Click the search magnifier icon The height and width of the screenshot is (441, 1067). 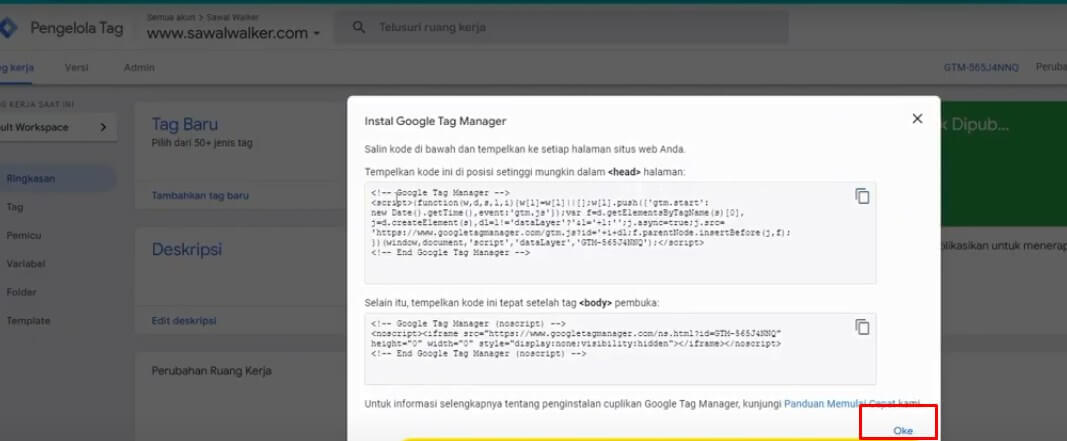[x=359, y=28]
